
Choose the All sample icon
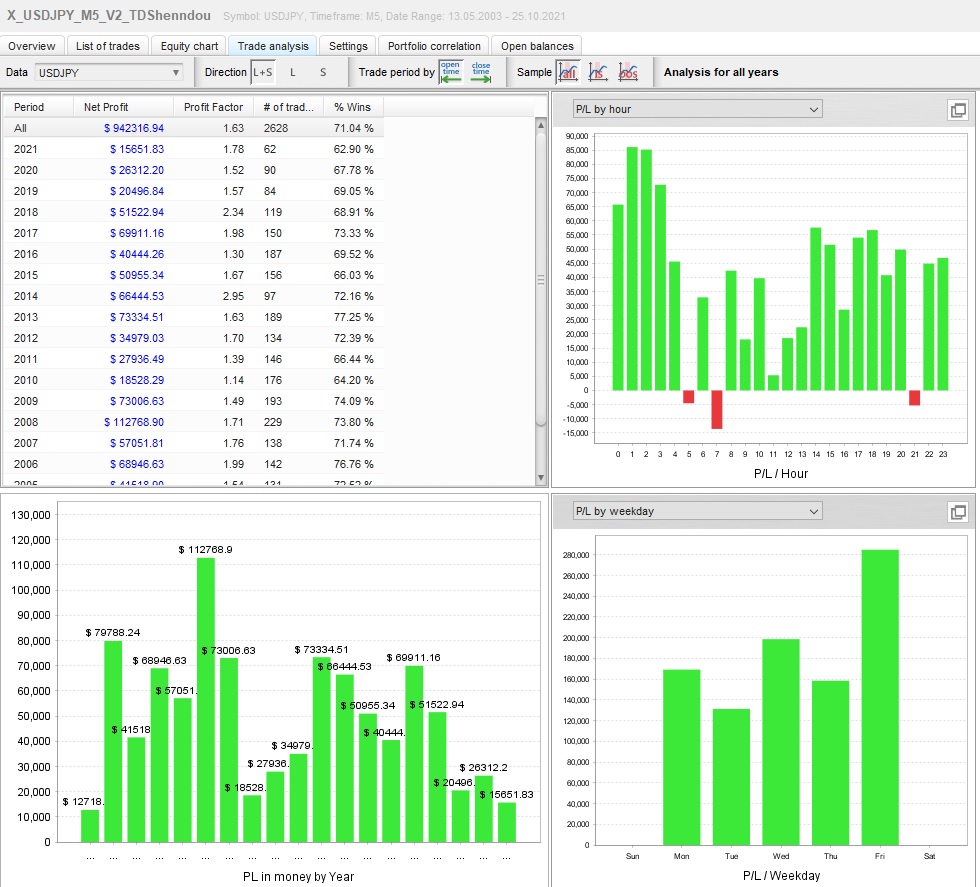click(568, 72)
